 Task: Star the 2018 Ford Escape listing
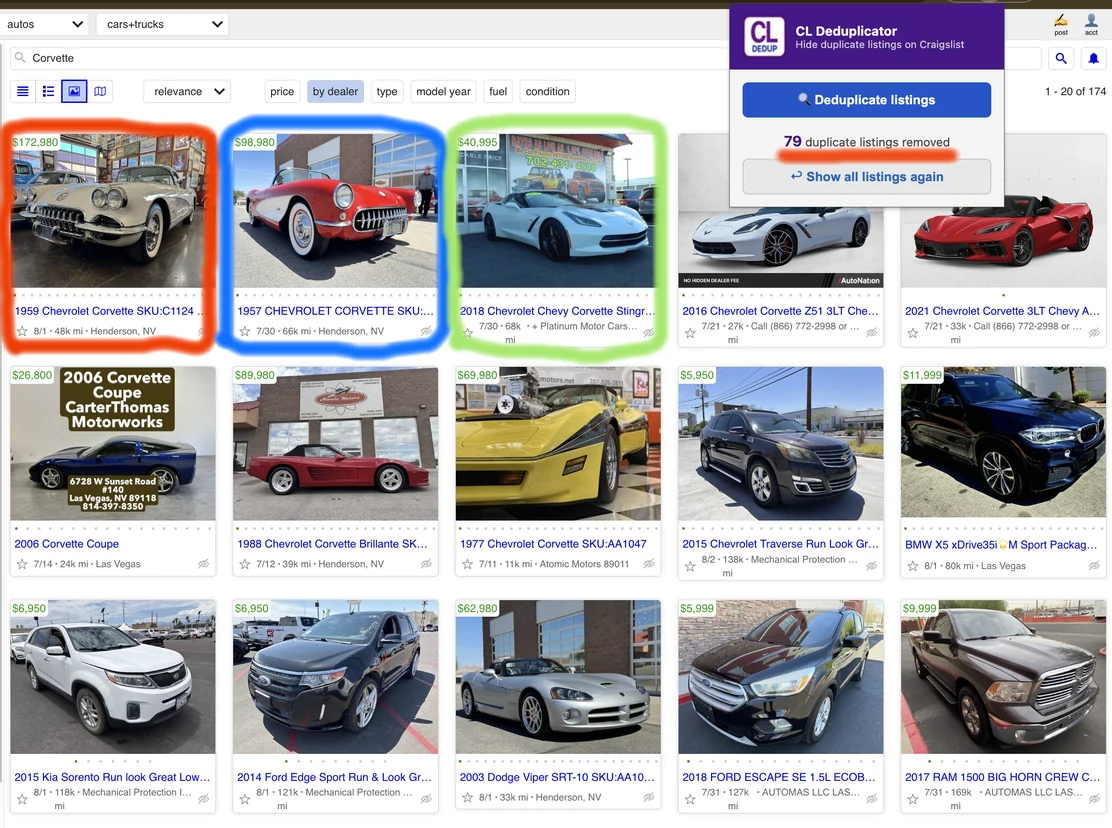tap(690, 799)
